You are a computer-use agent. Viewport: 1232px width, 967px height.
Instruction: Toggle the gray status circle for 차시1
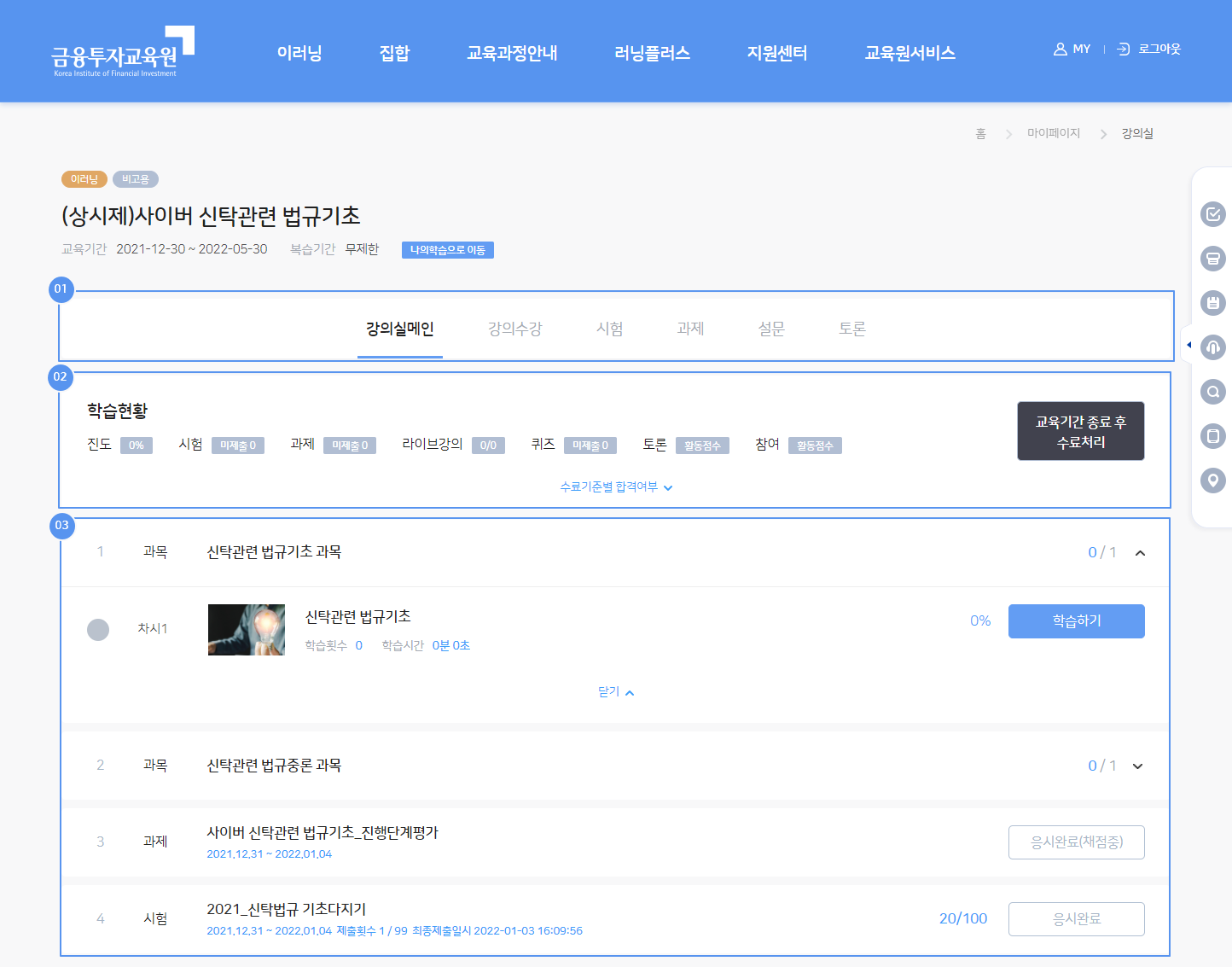point(98,630)
